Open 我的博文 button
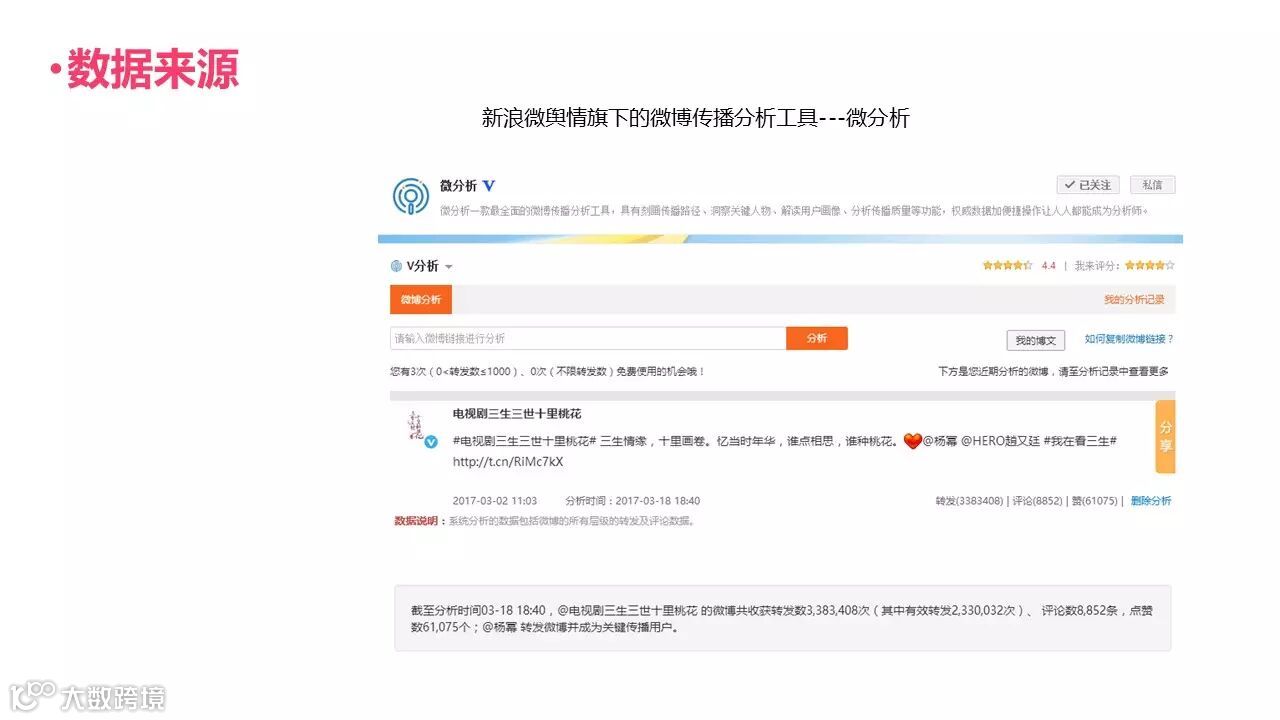 pos(1035,341)
